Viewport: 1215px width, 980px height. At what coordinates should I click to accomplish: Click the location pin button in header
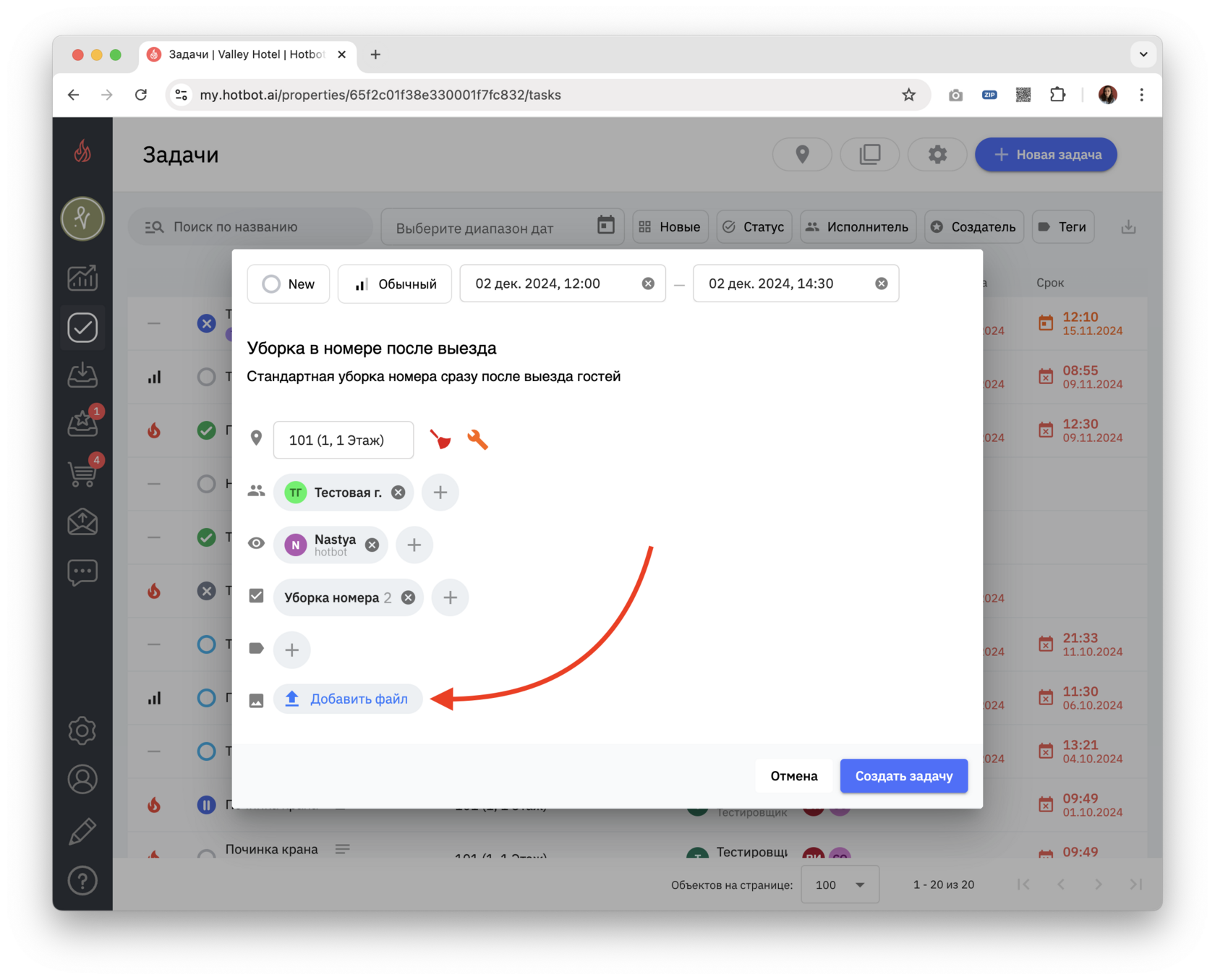(x=802, y=155)
